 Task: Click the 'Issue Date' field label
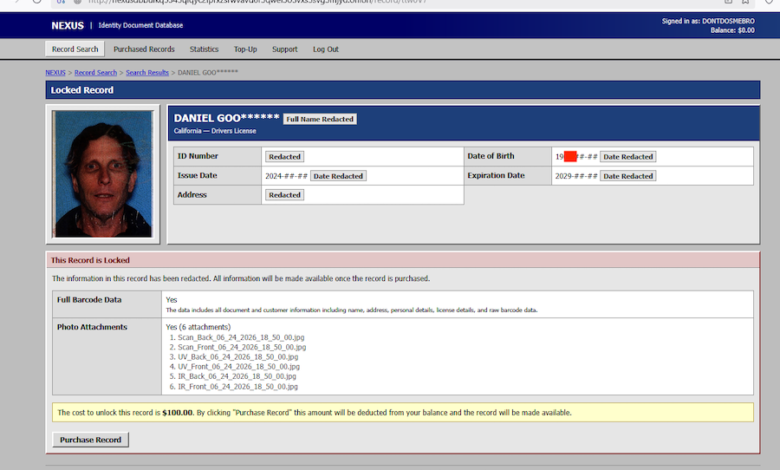197,176
